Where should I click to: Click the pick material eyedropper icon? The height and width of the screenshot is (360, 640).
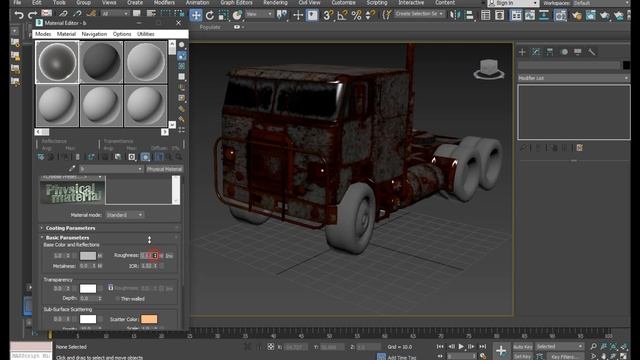(72, 168)
